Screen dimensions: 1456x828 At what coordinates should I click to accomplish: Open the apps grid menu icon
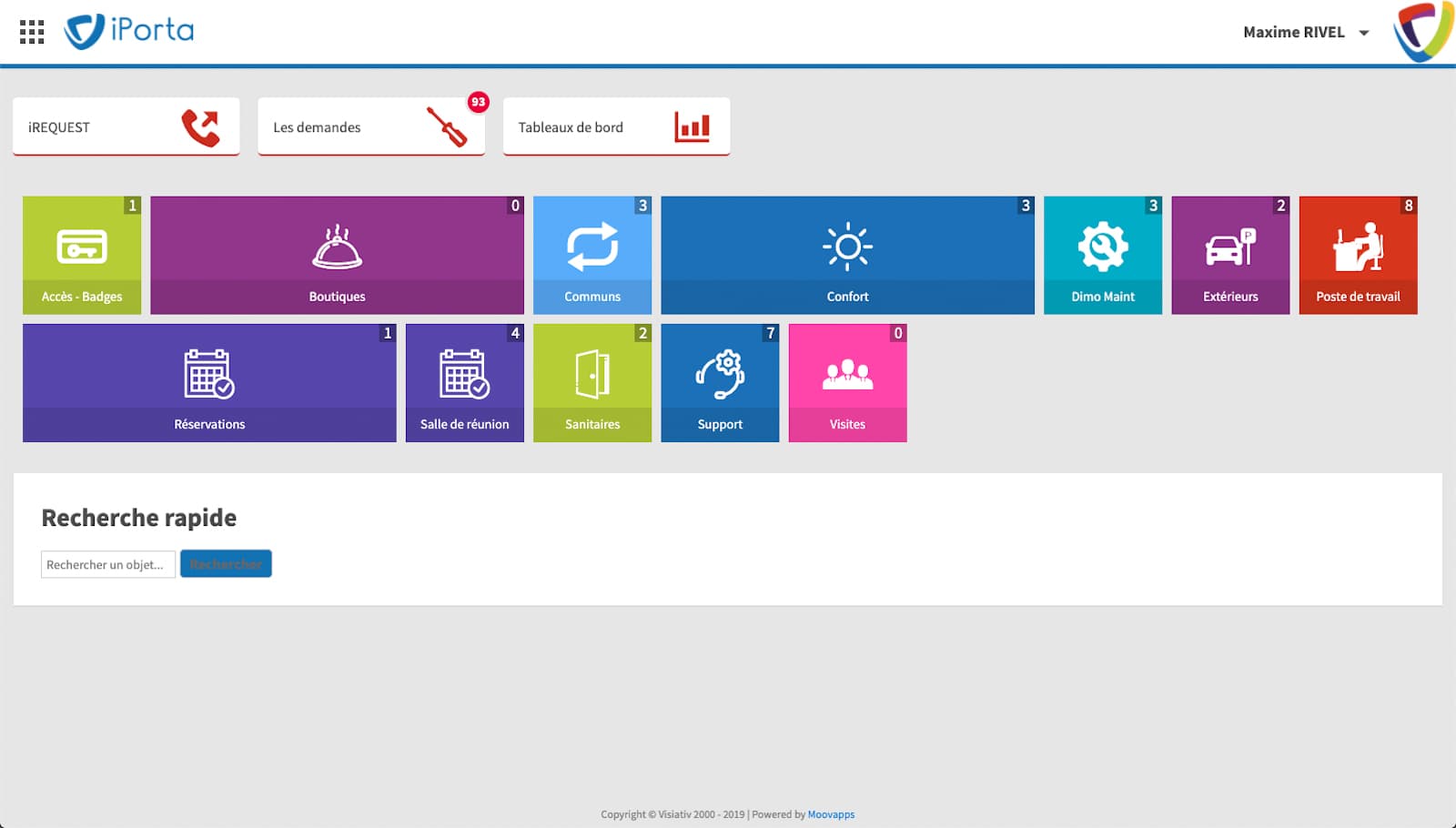[32, 32]
